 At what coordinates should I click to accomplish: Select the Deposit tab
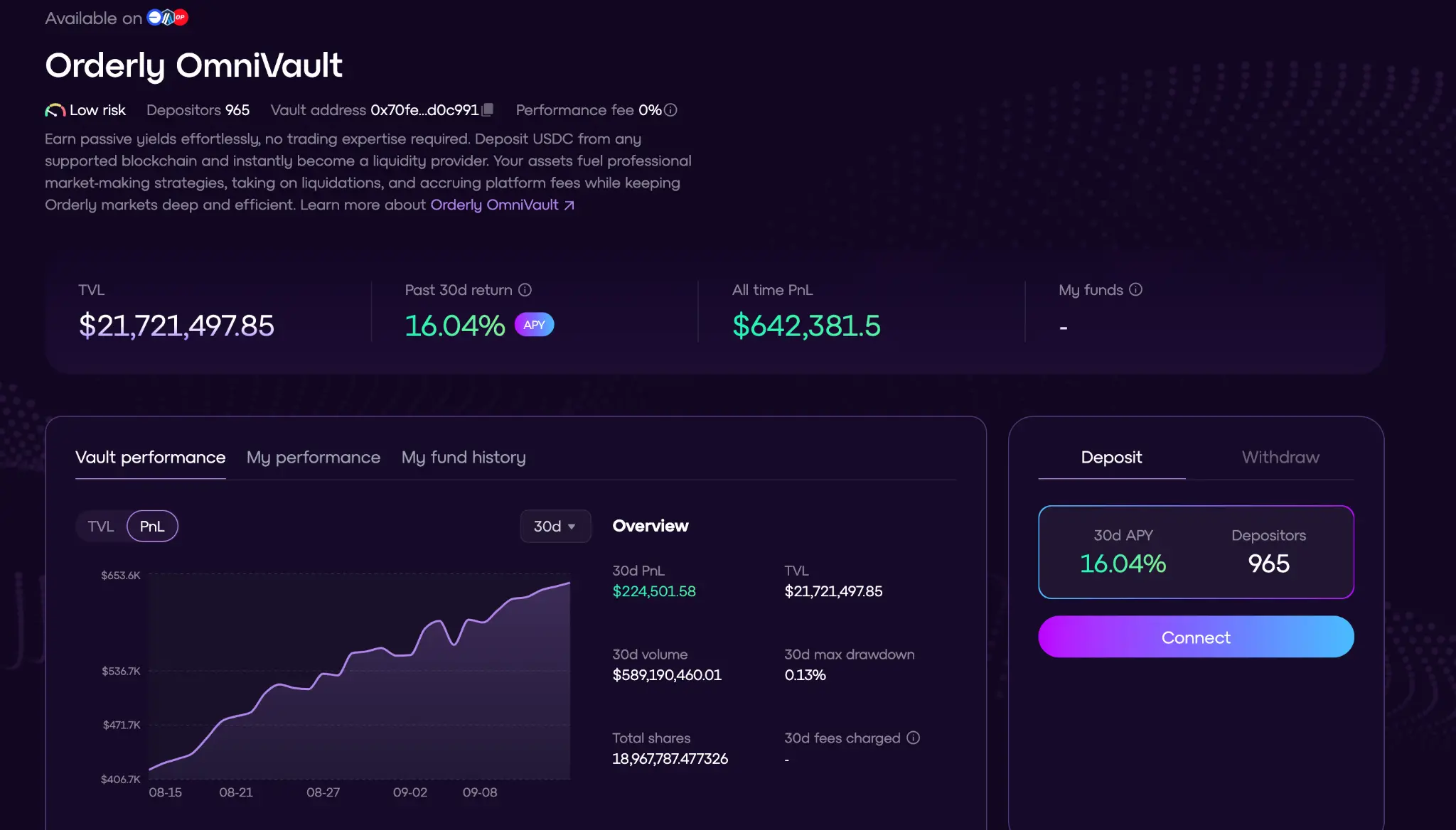[x=1111, y=458]
